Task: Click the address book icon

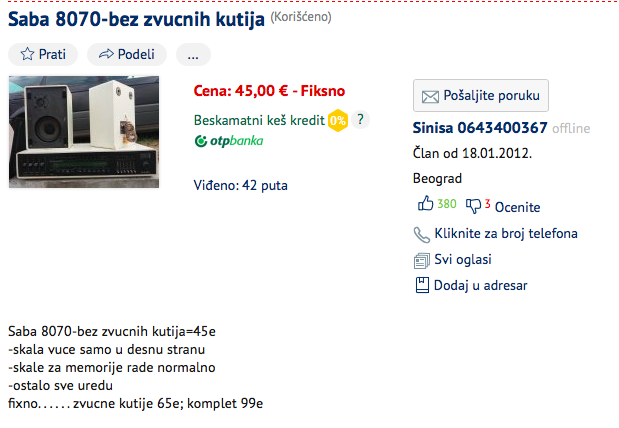Action: tap(422, 285)
